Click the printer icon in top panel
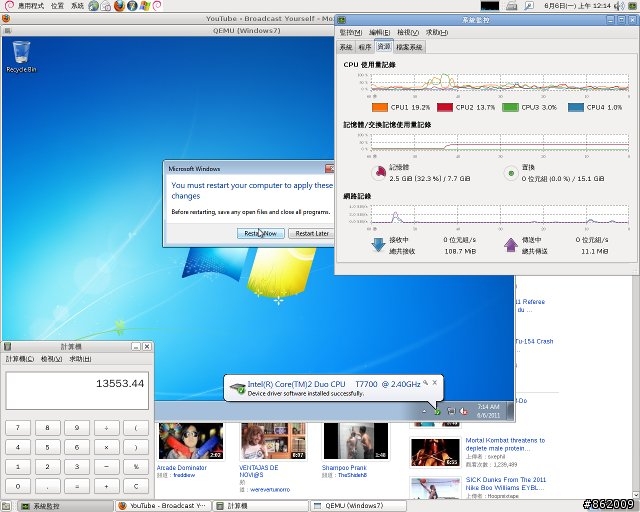This screenshot has width=640, height=512. [512, 6]
